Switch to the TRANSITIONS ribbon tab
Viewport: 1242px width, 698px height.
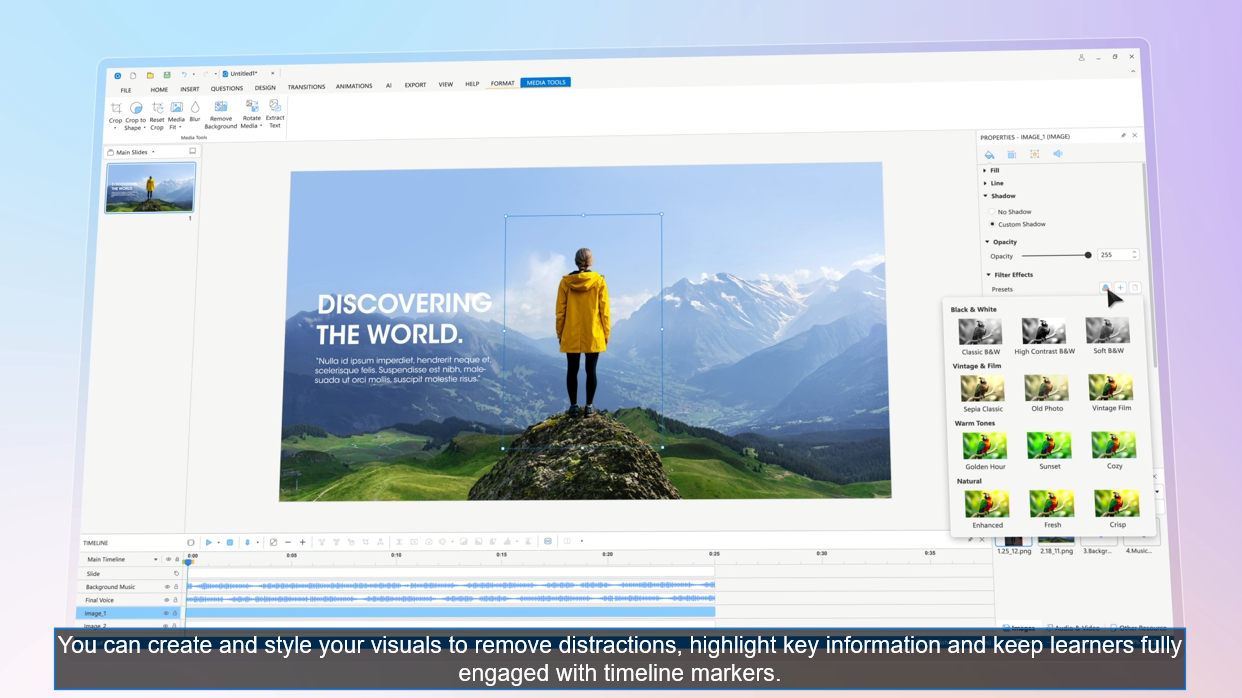[x=306, y=87]
